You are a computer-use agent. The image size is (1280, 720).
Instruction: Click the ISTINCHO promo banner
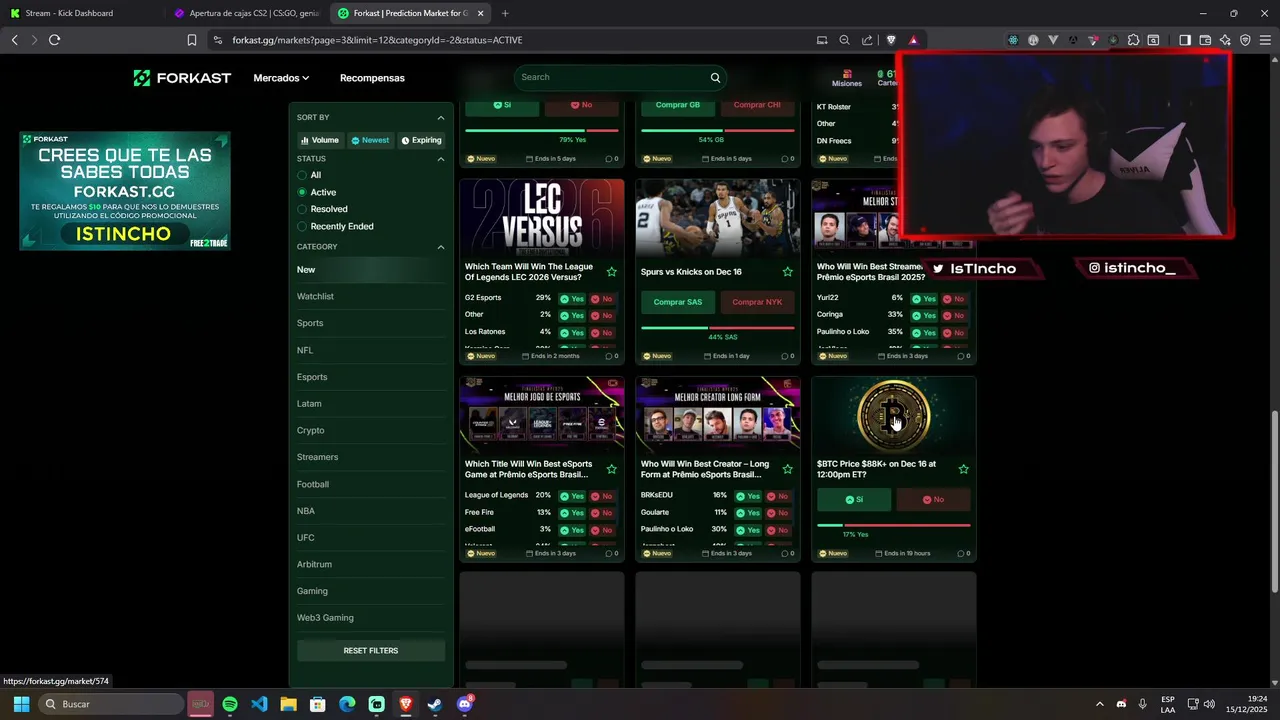[125, 191]
